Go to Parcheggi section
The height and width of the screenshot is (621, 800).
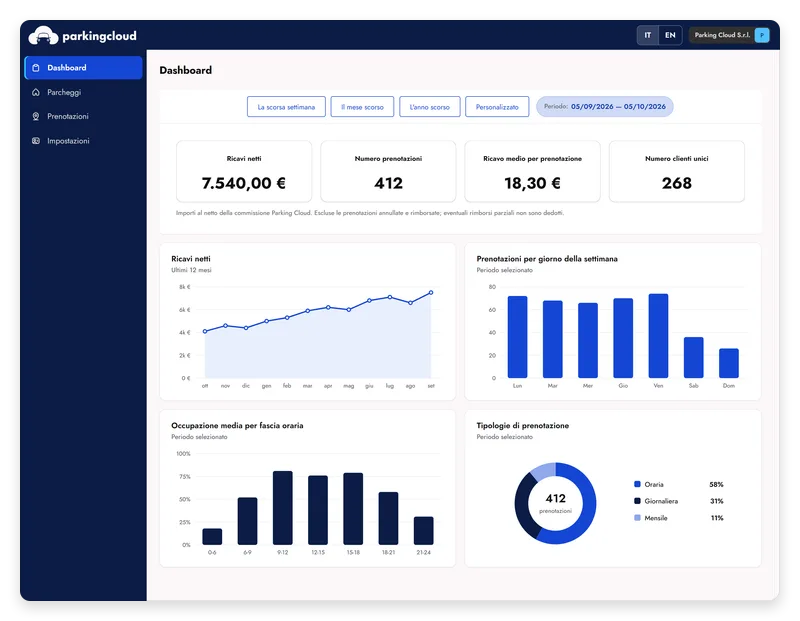83,92
